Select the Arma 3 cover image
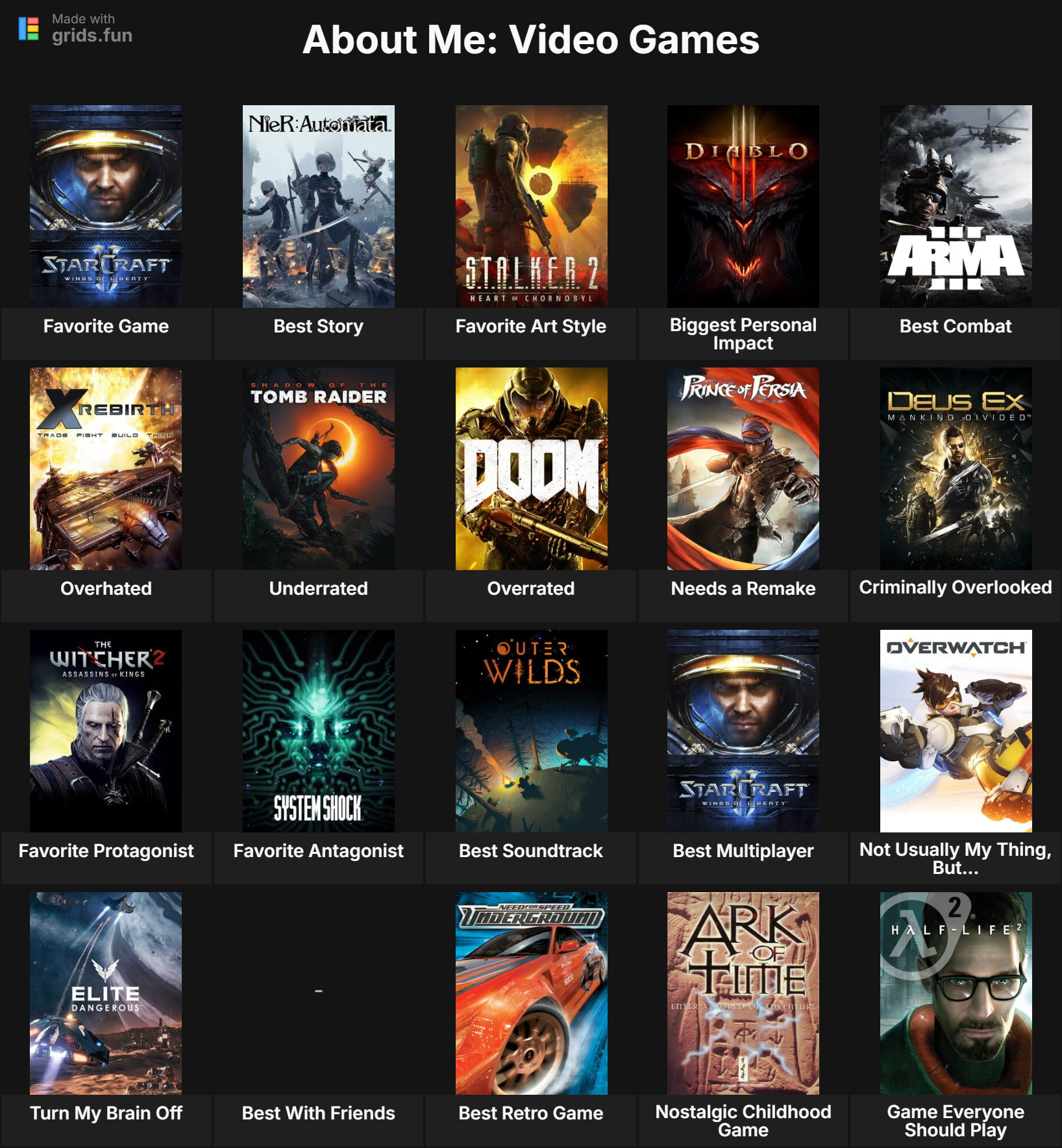Viewport: 1062px width, 1148px height. tap(956, 206)
